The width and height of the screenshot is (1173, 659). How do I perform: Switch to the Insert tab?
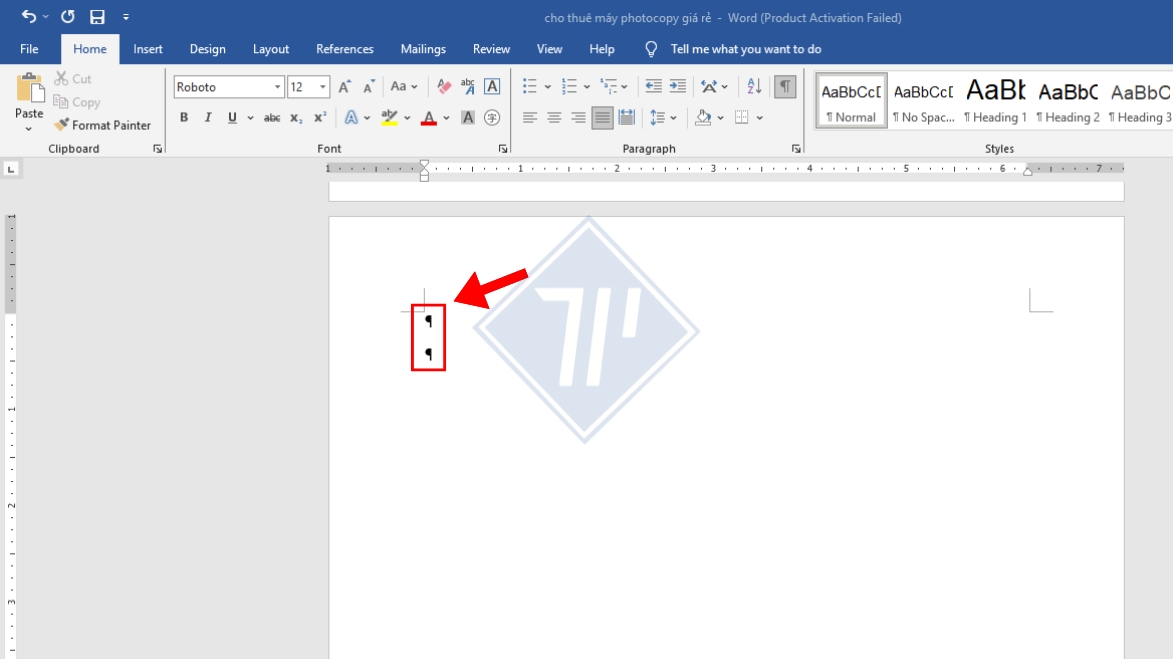point(148,49)
